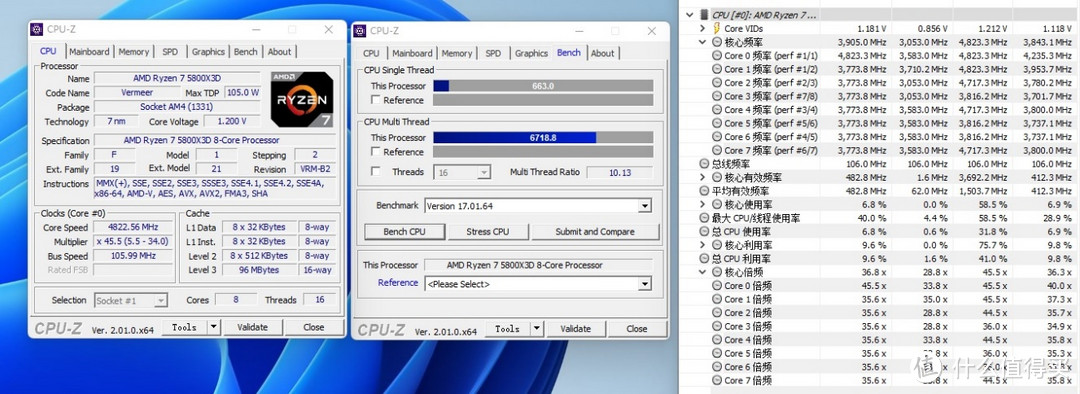The image size is (1080, 394).
Task: Click the clock icon beside 核心有效频率
Action: point(716,177)
